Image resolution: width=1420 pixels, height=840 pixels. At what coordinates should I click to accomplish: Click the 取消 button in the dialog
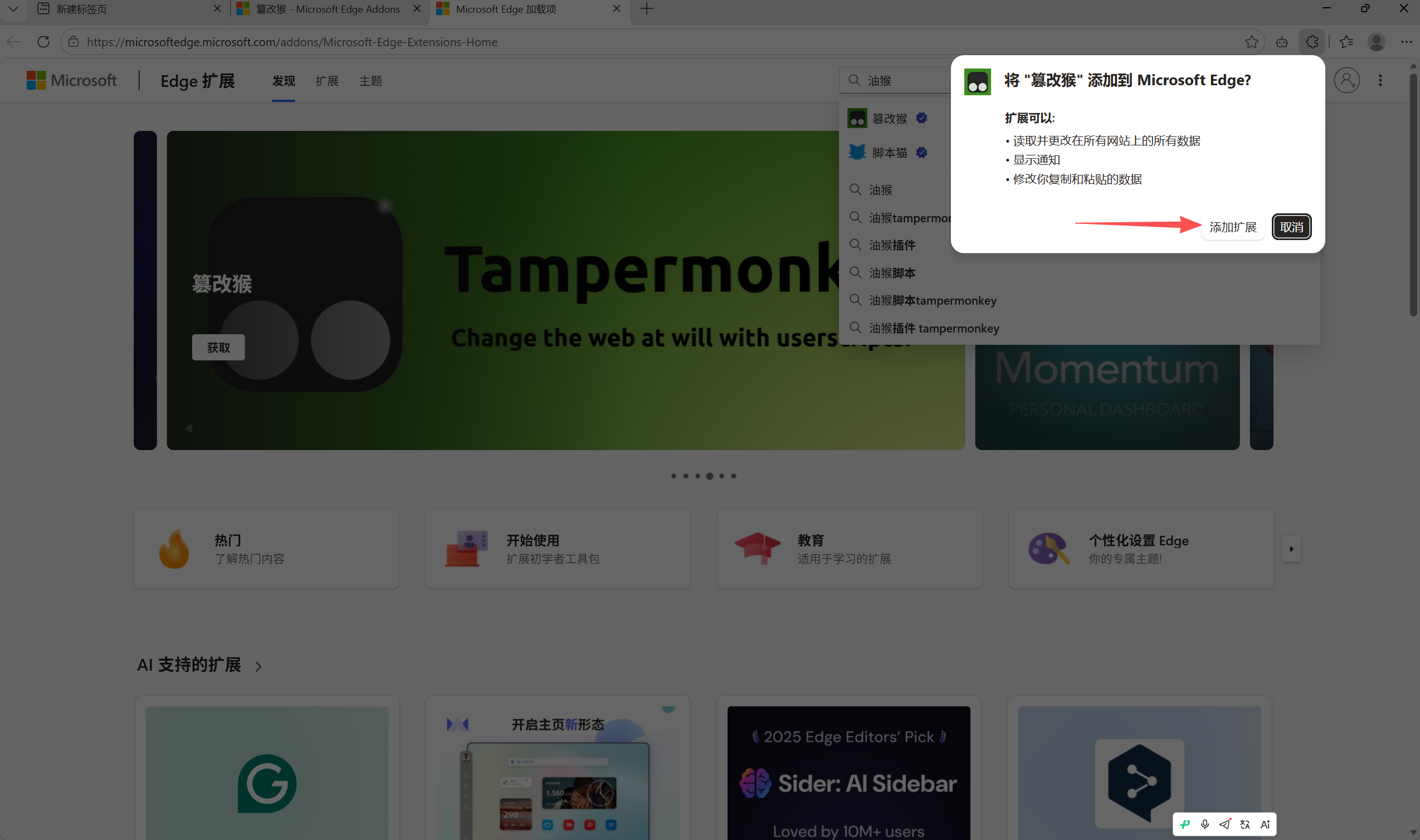click(x=1291, y=227)
